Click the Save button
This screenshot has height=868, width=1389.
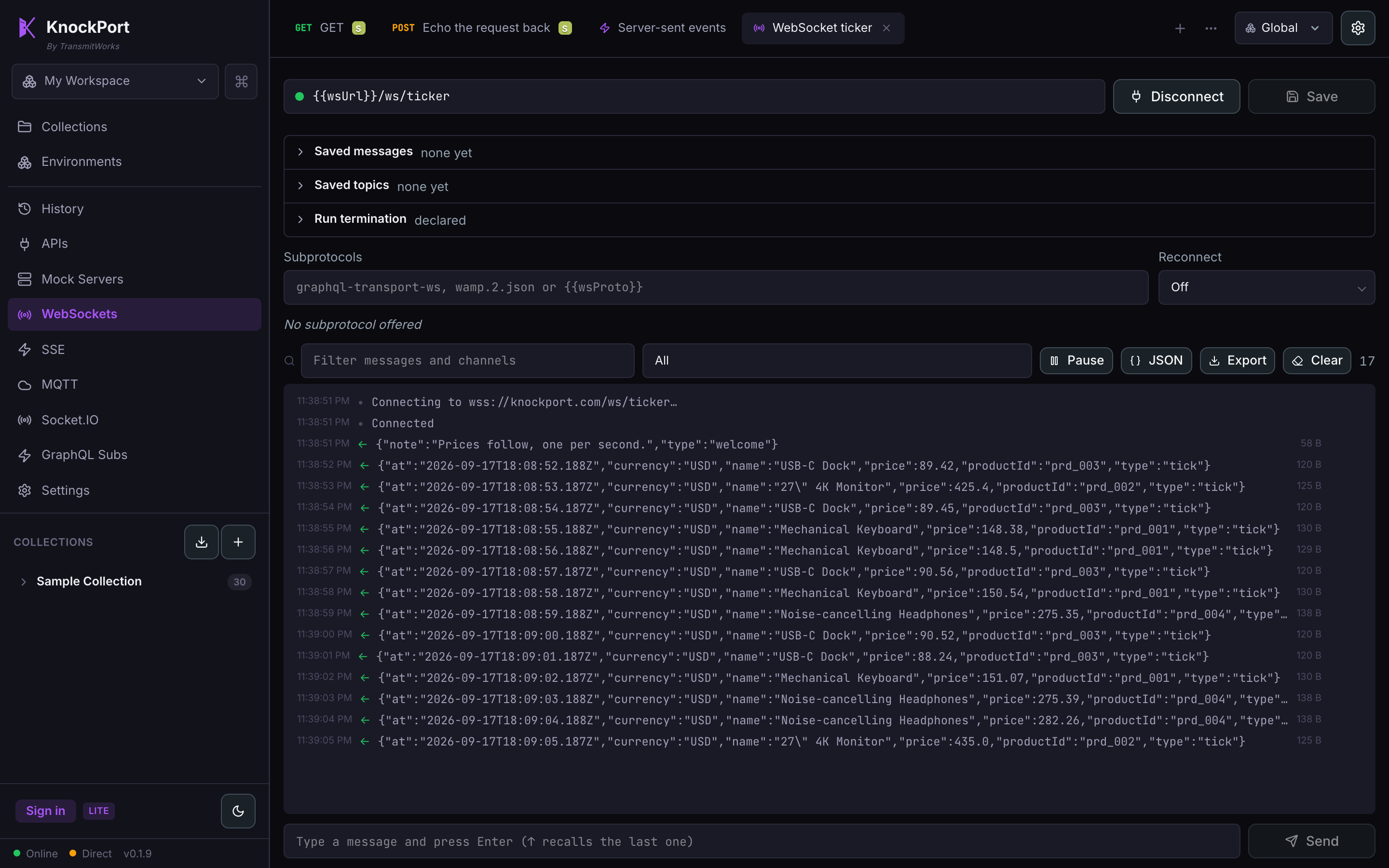1311,96
